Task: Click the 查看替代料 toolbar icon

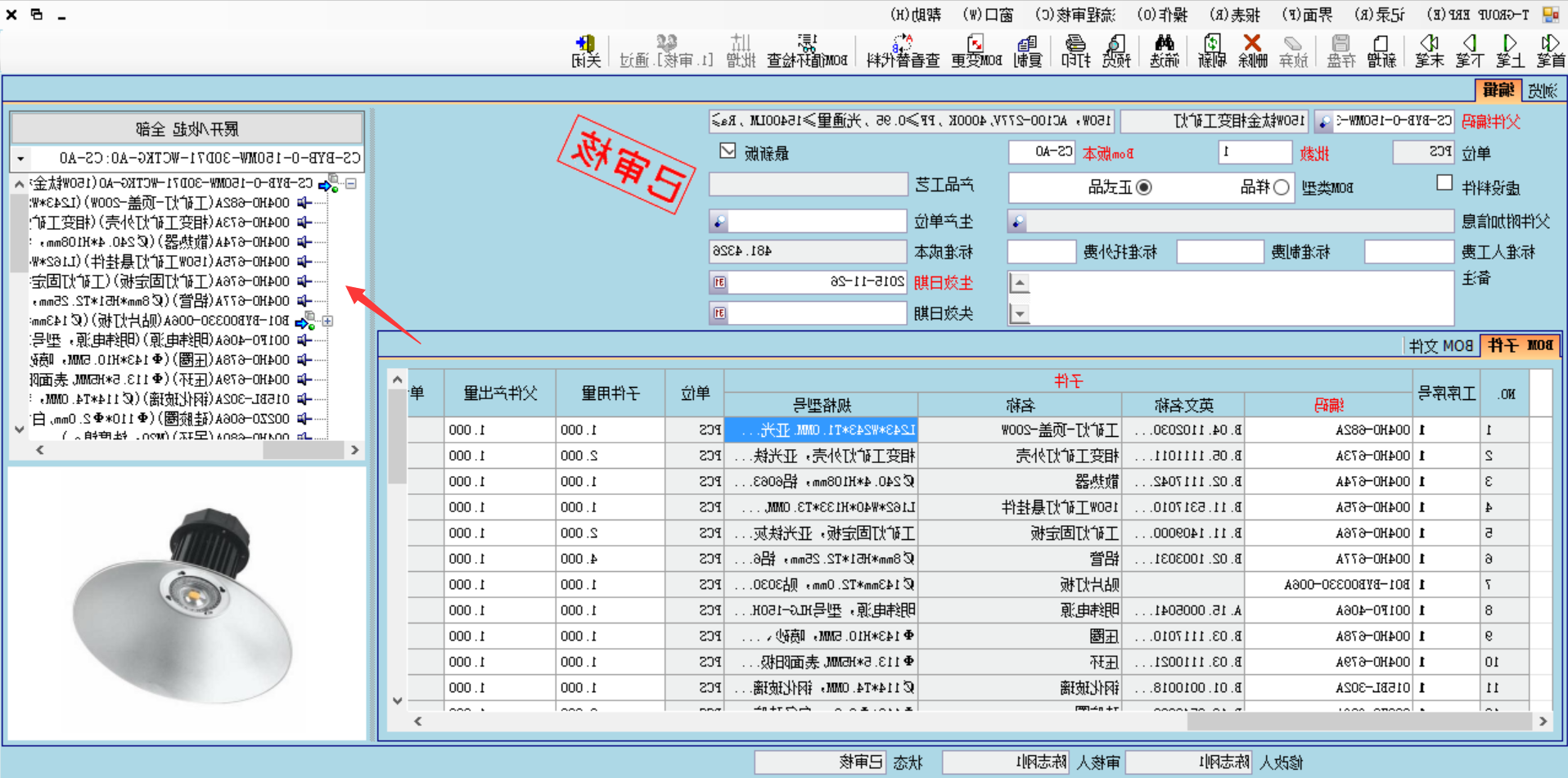Action: tap(900, 51)
